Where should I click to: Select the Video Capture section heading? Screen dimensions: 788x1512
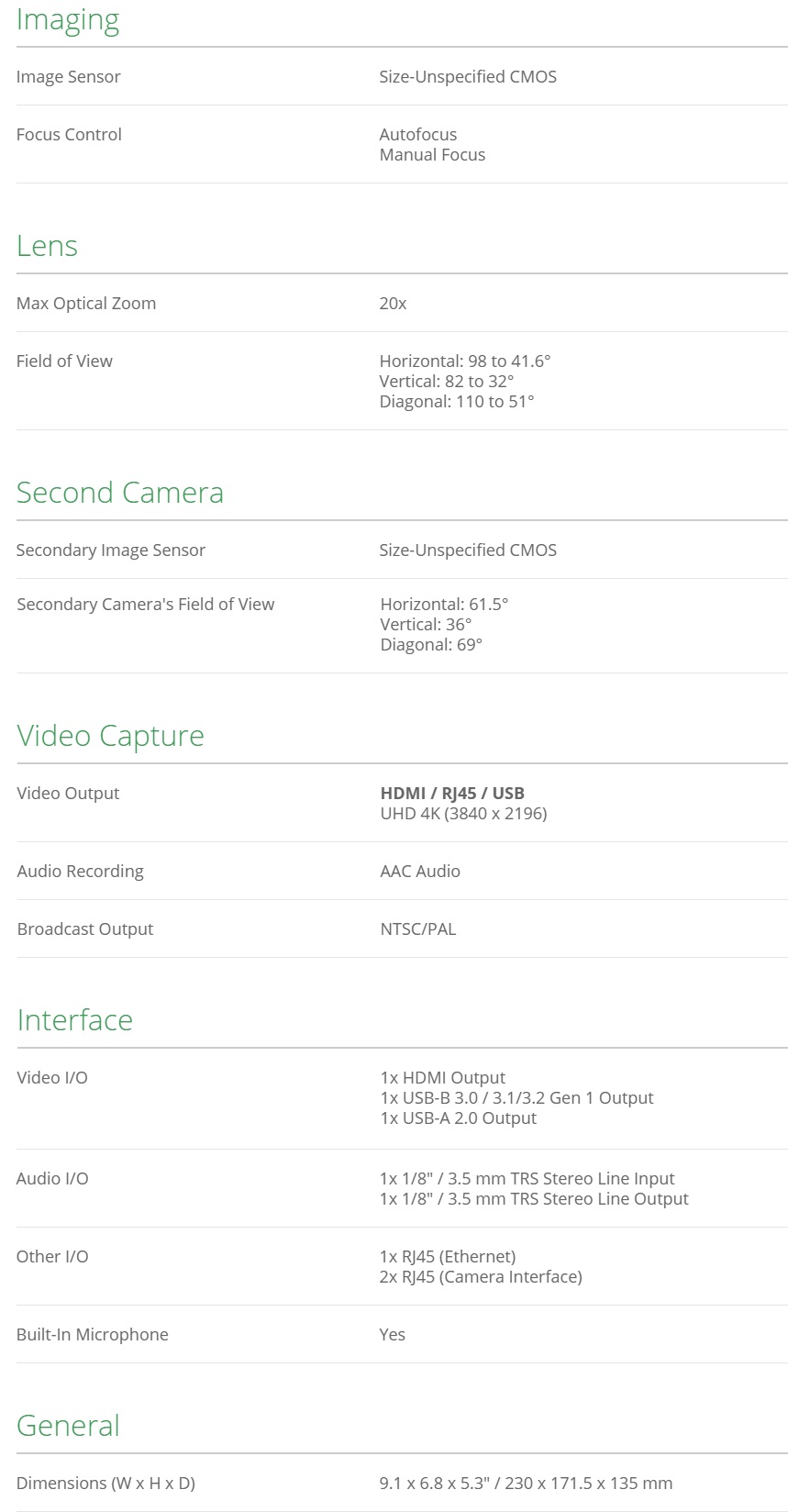pyautogui.click(x=111, y=736)
